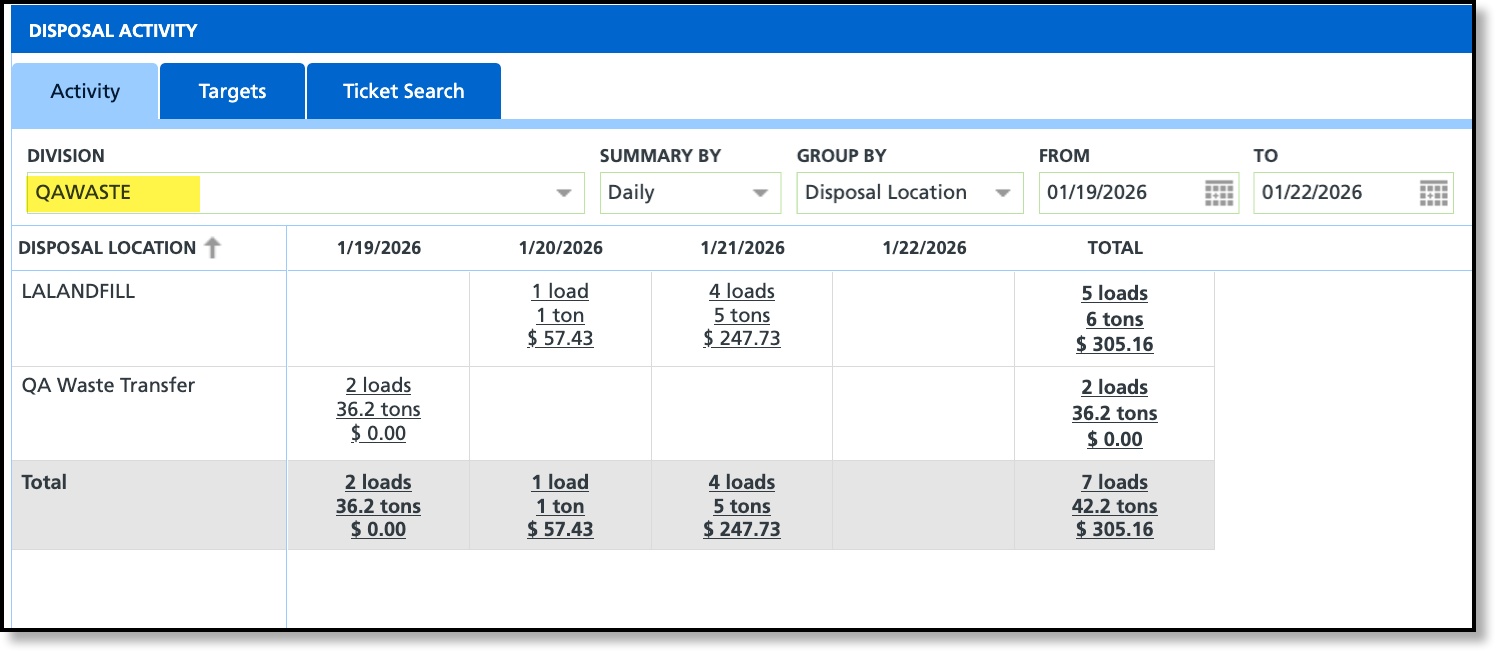Open LALANDFILL total 5 loads link
Screen dimensions: 1496x652
pos(1115,294)
